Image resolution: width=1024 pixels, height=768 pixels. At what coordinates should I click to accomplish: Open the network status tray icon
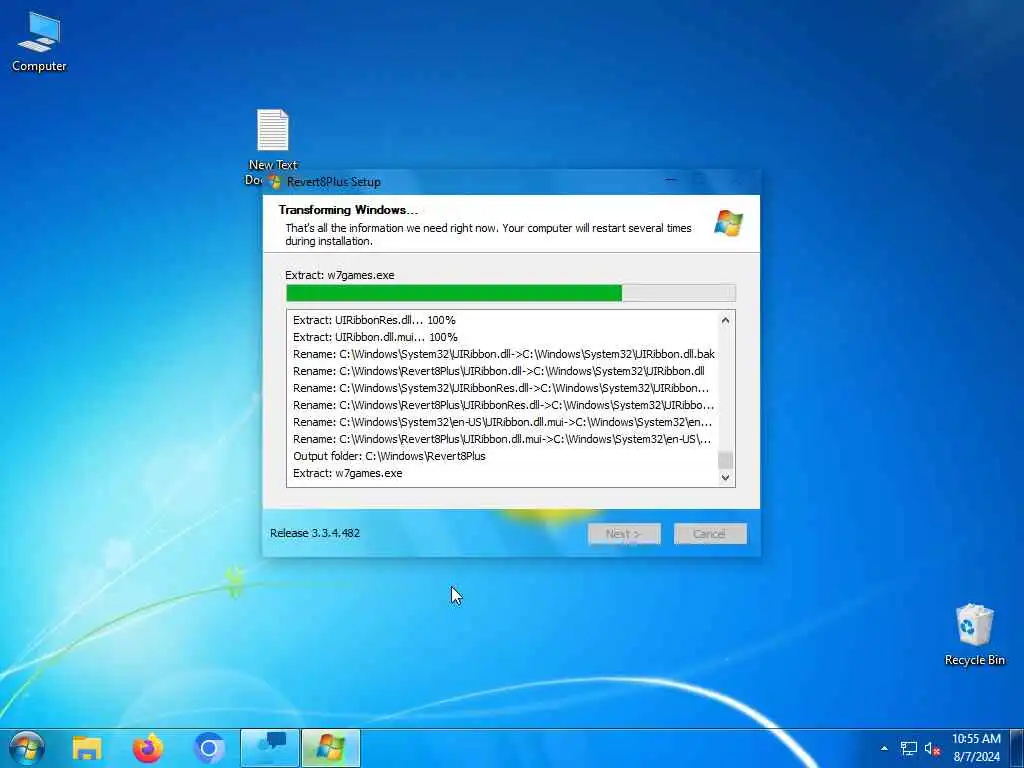point(908,748)
